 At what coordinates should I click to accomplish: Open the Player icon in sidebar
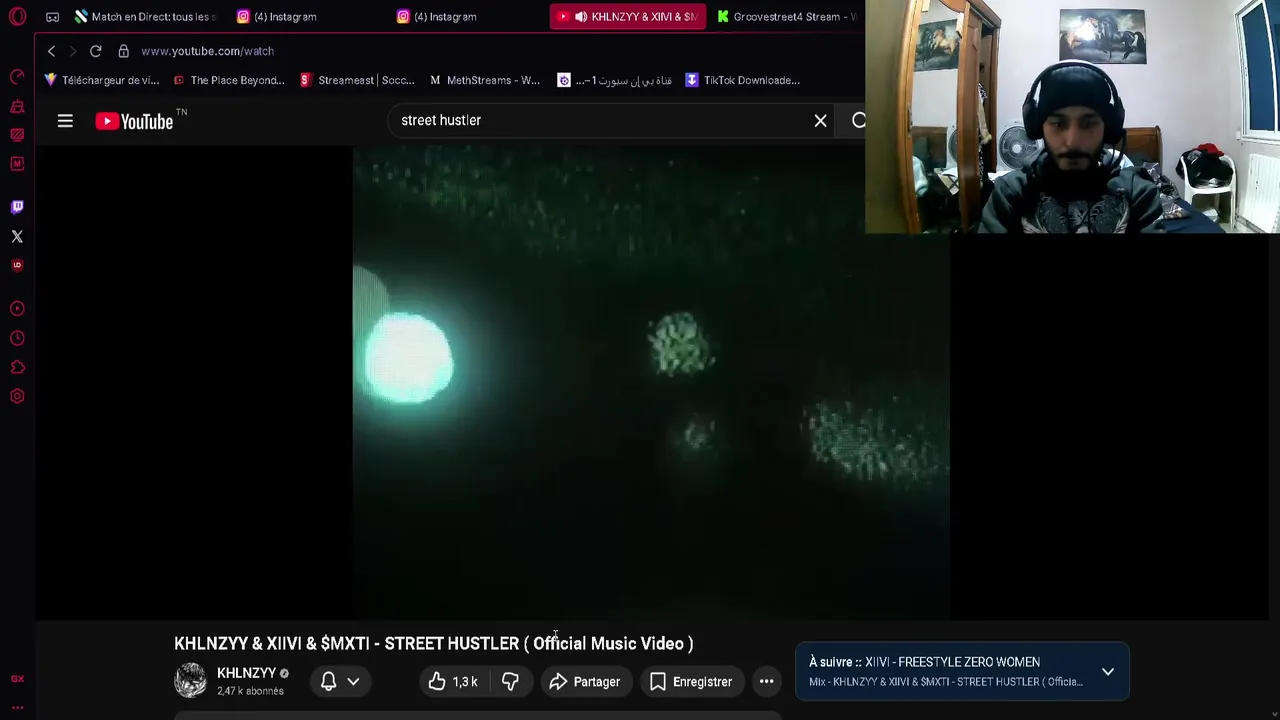coord(17,309)
